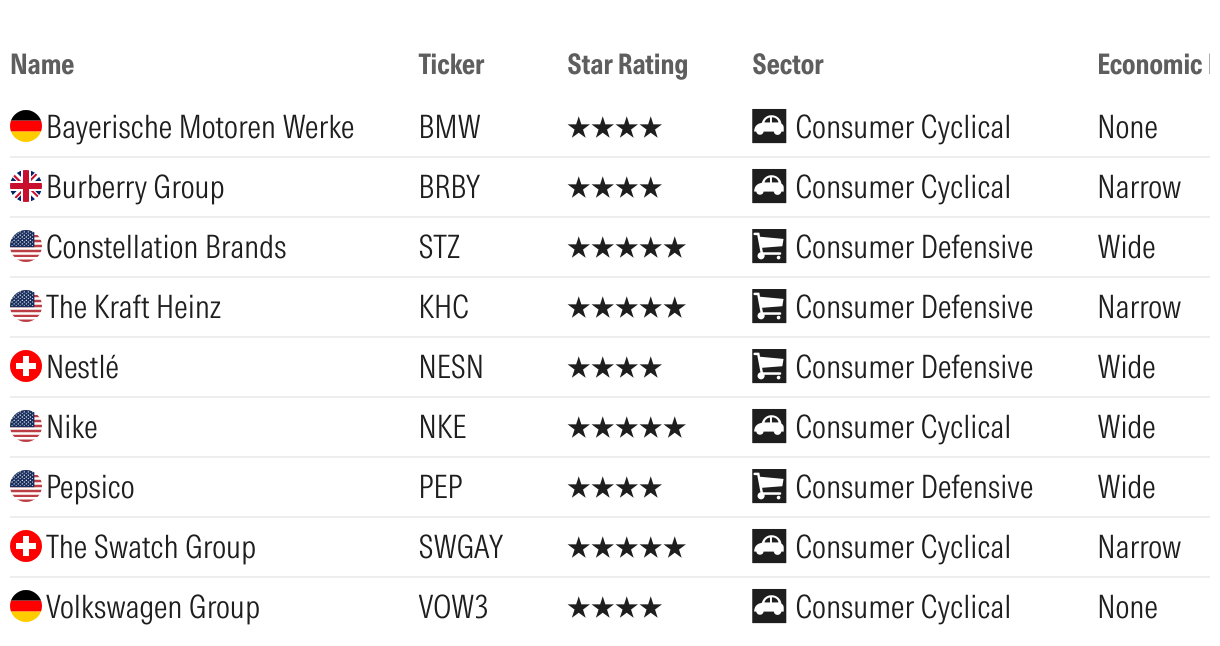
Task: Click the German flag beside Bayerische Motoren Werke
Action: (x=26, y=127)
